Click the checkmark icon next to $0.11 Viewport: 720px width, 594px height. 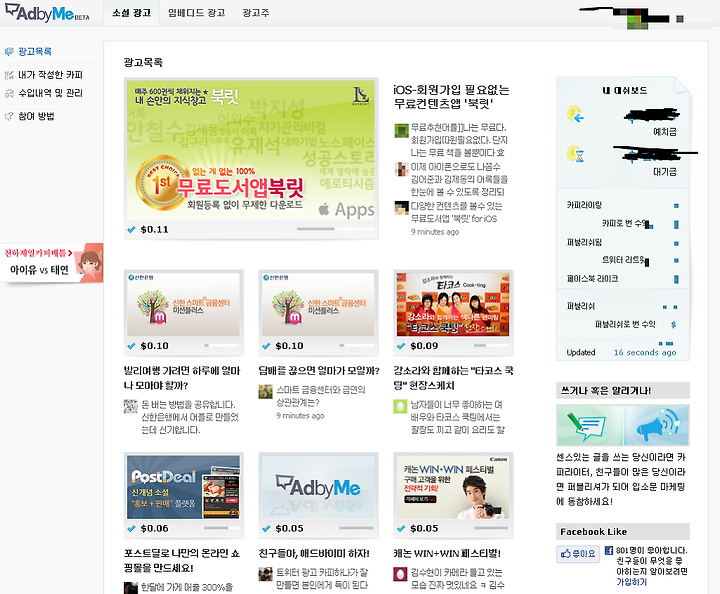(x=131, y=229)
